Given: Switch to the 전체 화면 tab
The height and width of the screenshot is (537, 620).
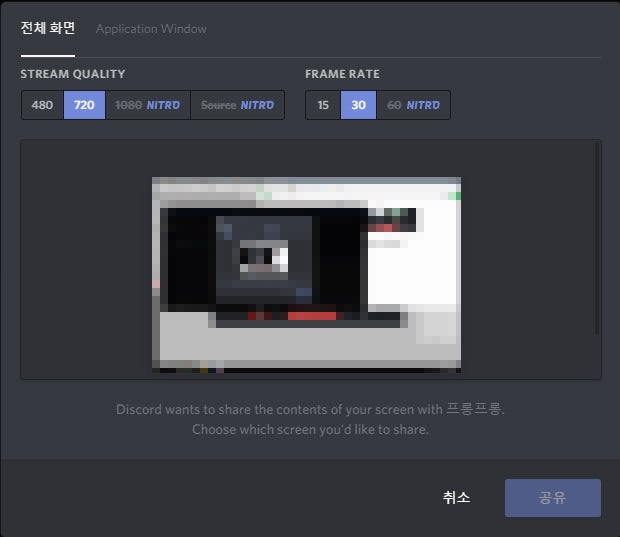Looking at the screenshot, I should coord(48,28).
